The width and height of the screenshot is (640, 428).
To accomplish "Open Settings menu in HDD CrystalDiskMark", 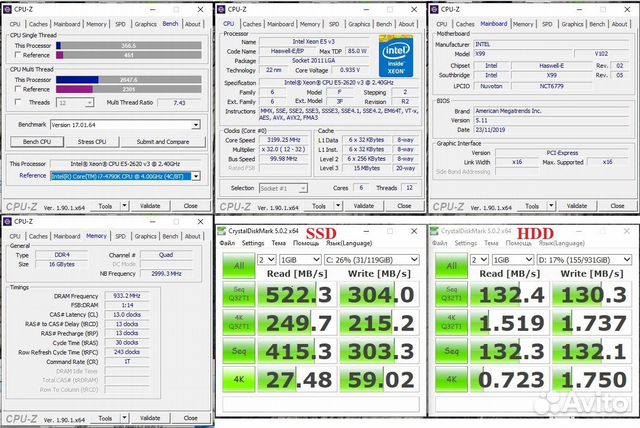I will (466, 243).
